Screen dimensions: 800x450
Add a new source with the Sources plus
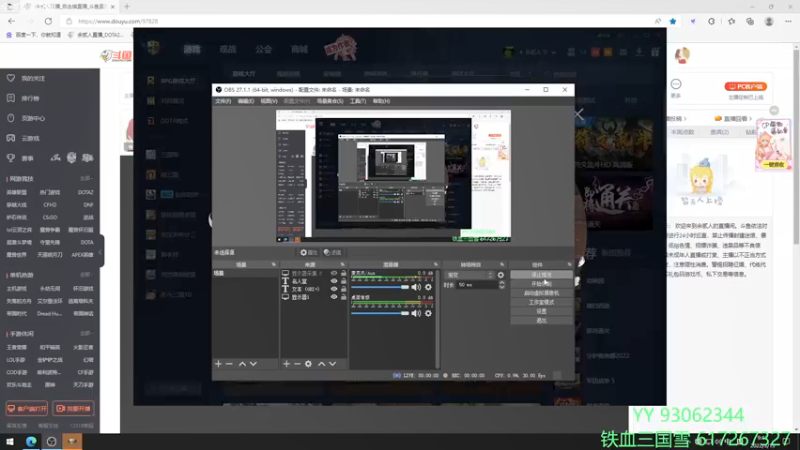286,364
